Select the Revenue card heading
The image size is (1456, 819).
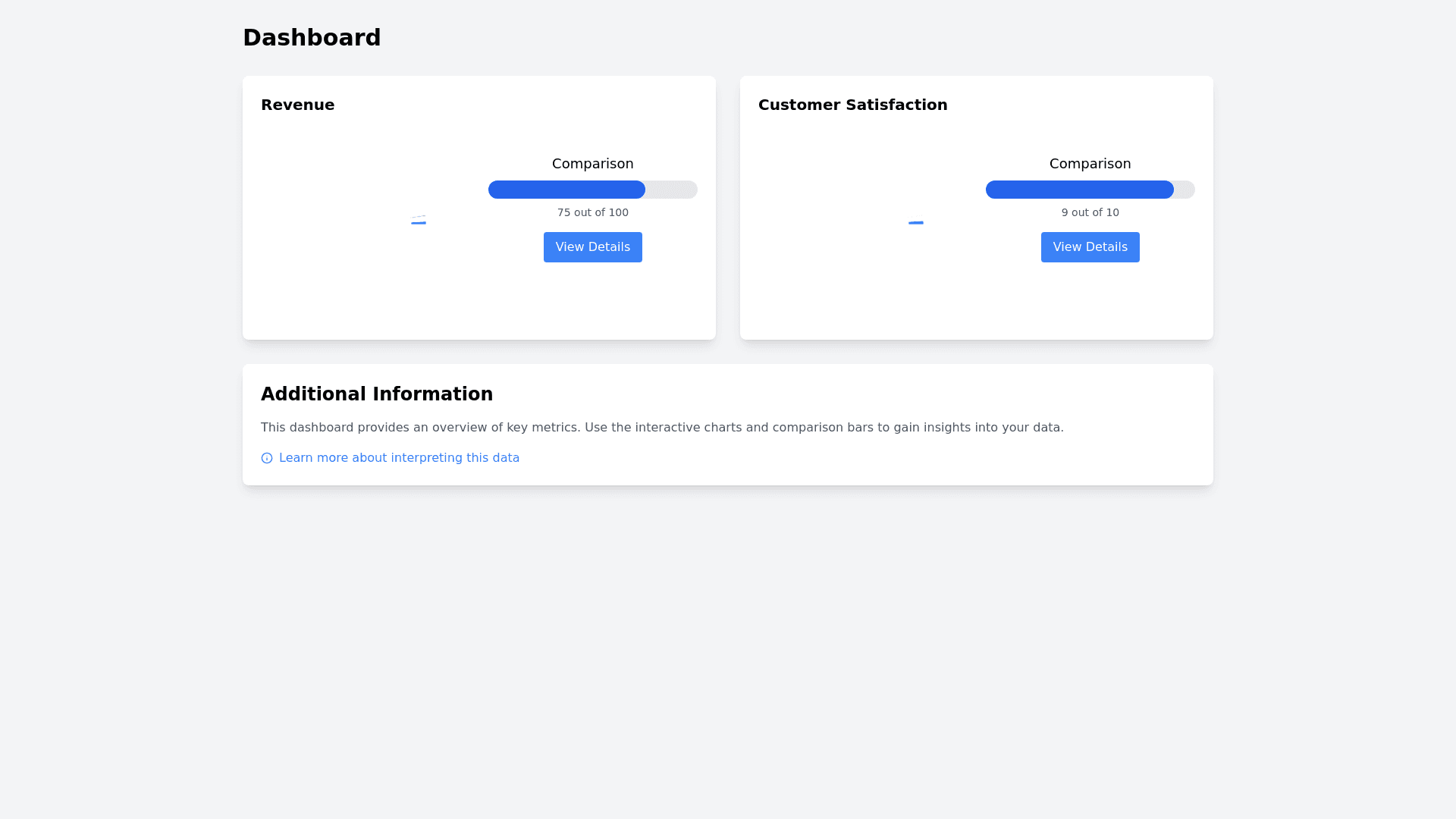click(297, 105)
